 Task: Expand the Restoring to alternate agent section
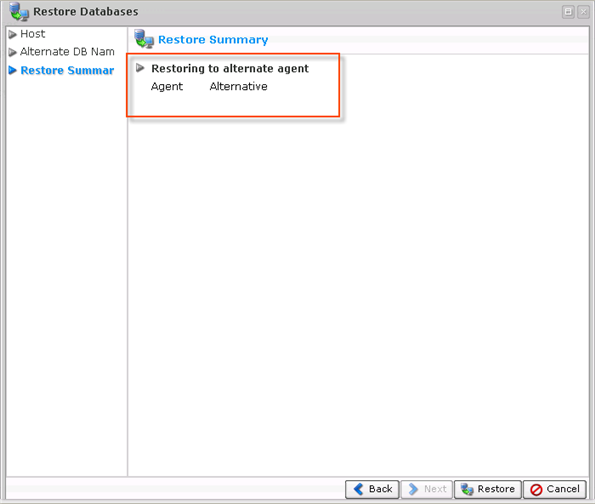(x=140, y=68)
